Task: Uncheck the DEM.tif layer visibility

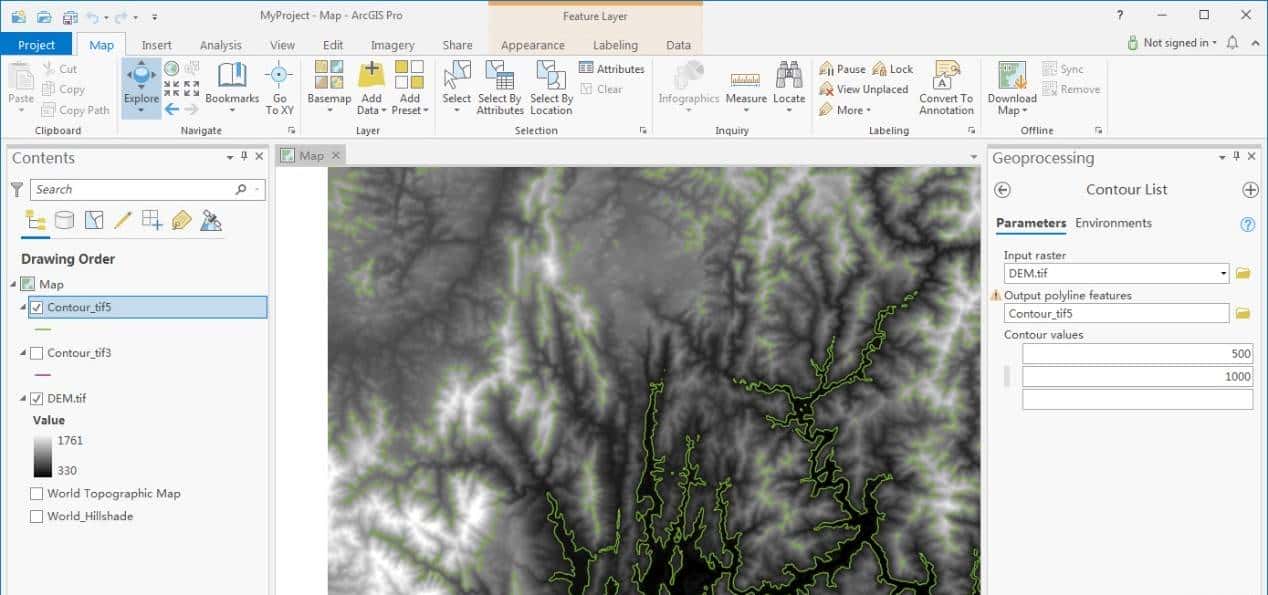Action: [x=37, y=398]
